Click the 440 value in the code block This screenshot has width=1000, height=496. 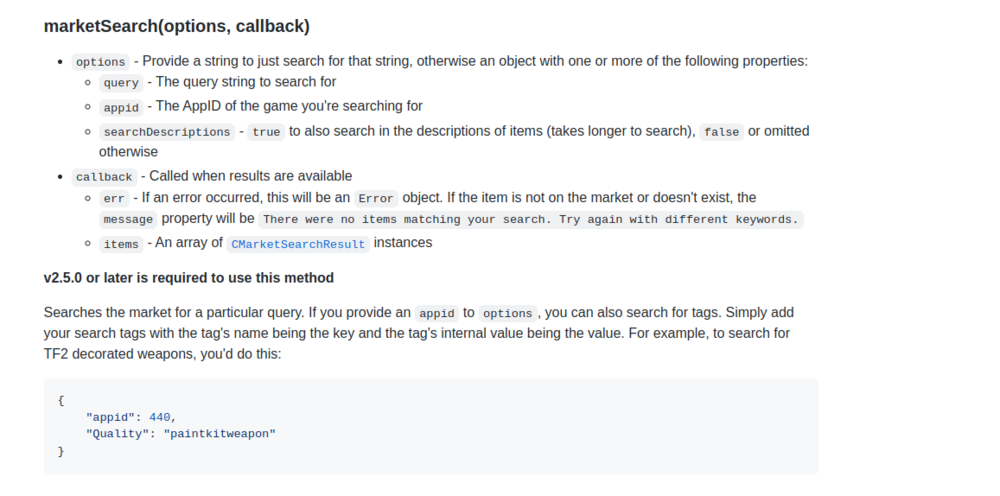pos(161,417)
